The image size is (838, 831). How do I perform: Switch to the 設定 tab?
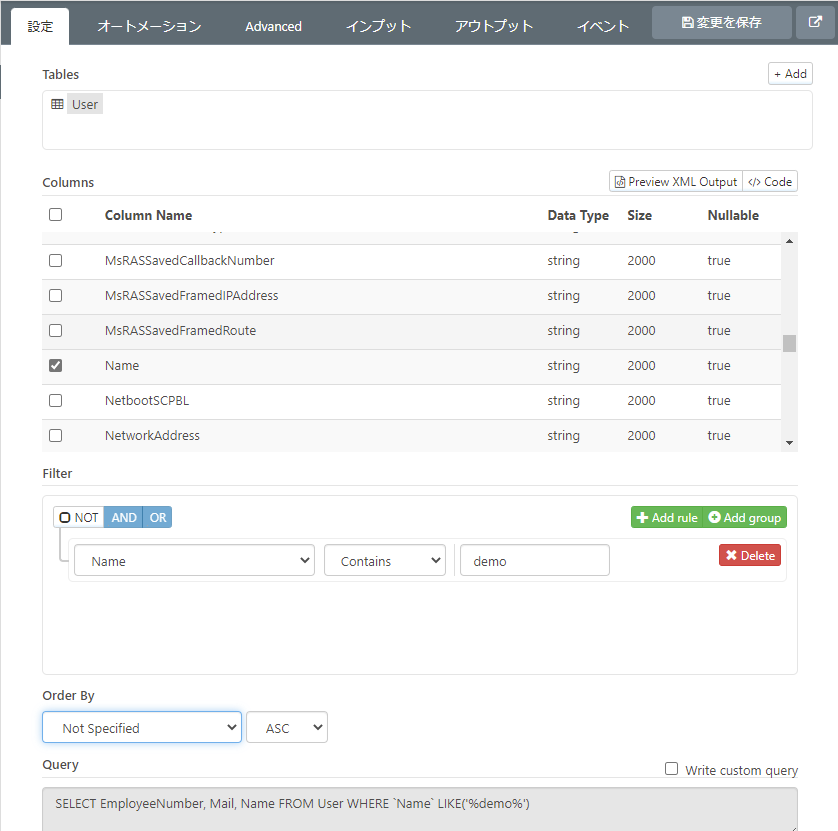point(40,26)
